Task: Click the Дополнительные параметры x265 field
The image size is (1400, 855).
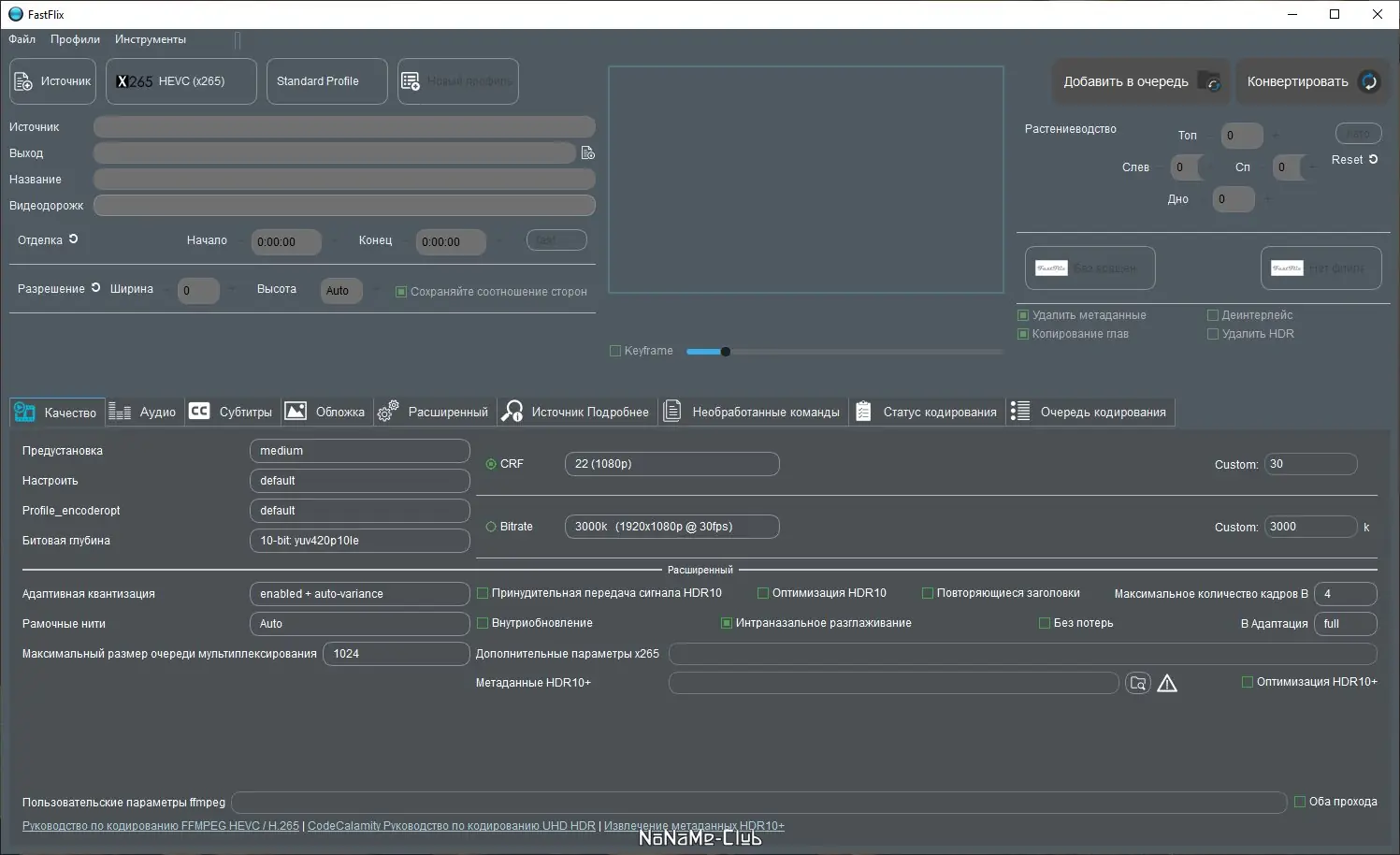Action: [x=1022, y=654]
